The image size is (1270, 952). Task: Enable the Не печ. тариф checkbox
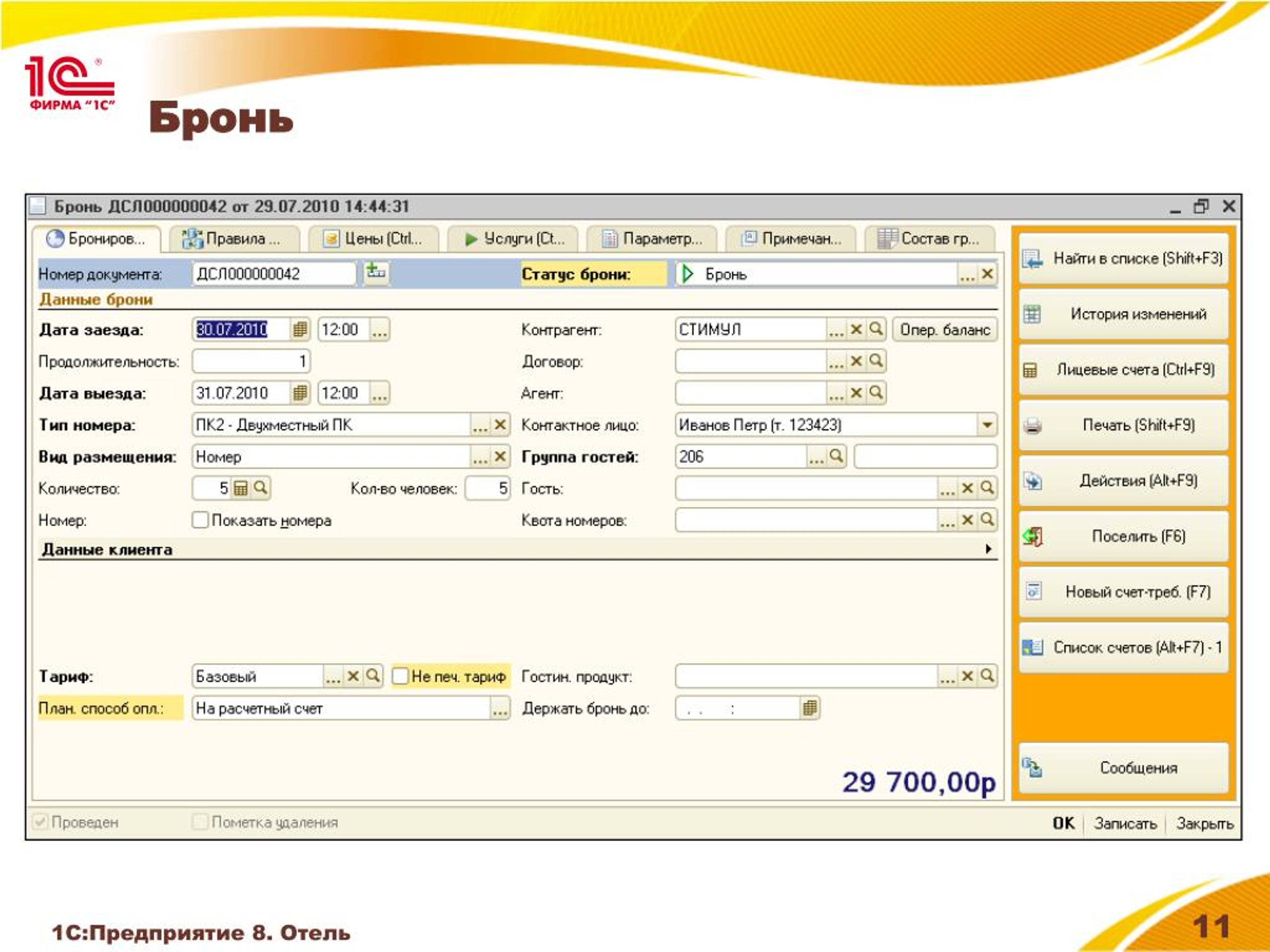point(400,676)
